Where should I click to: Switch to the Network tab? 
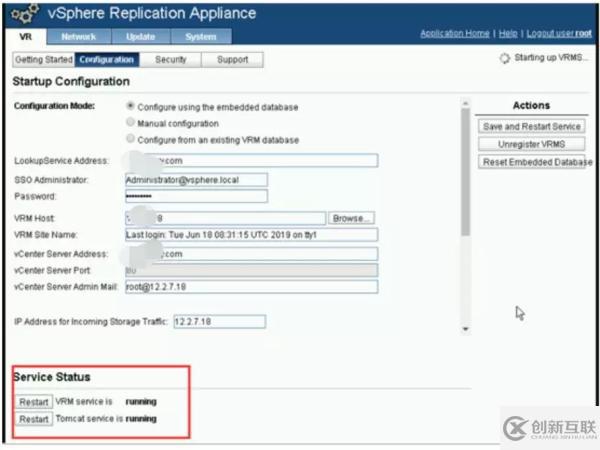click(x=79, y=37)
